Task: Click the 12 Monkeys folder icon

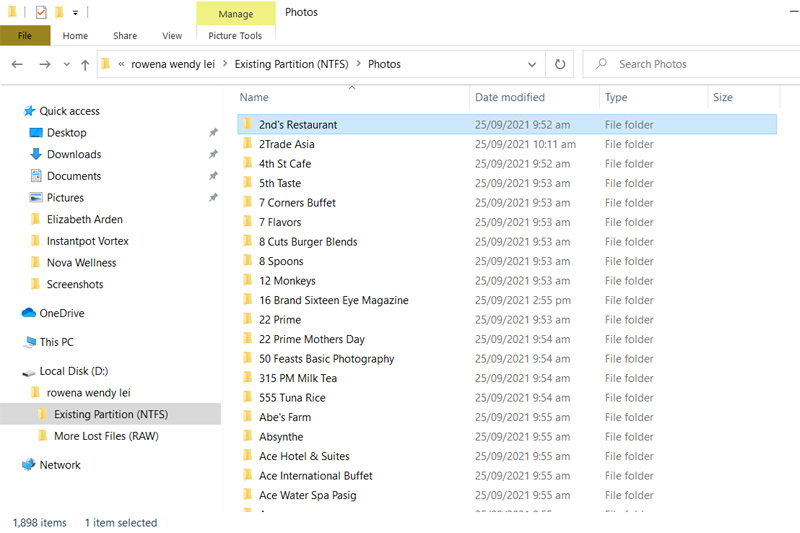Action: tap(248, 281)
